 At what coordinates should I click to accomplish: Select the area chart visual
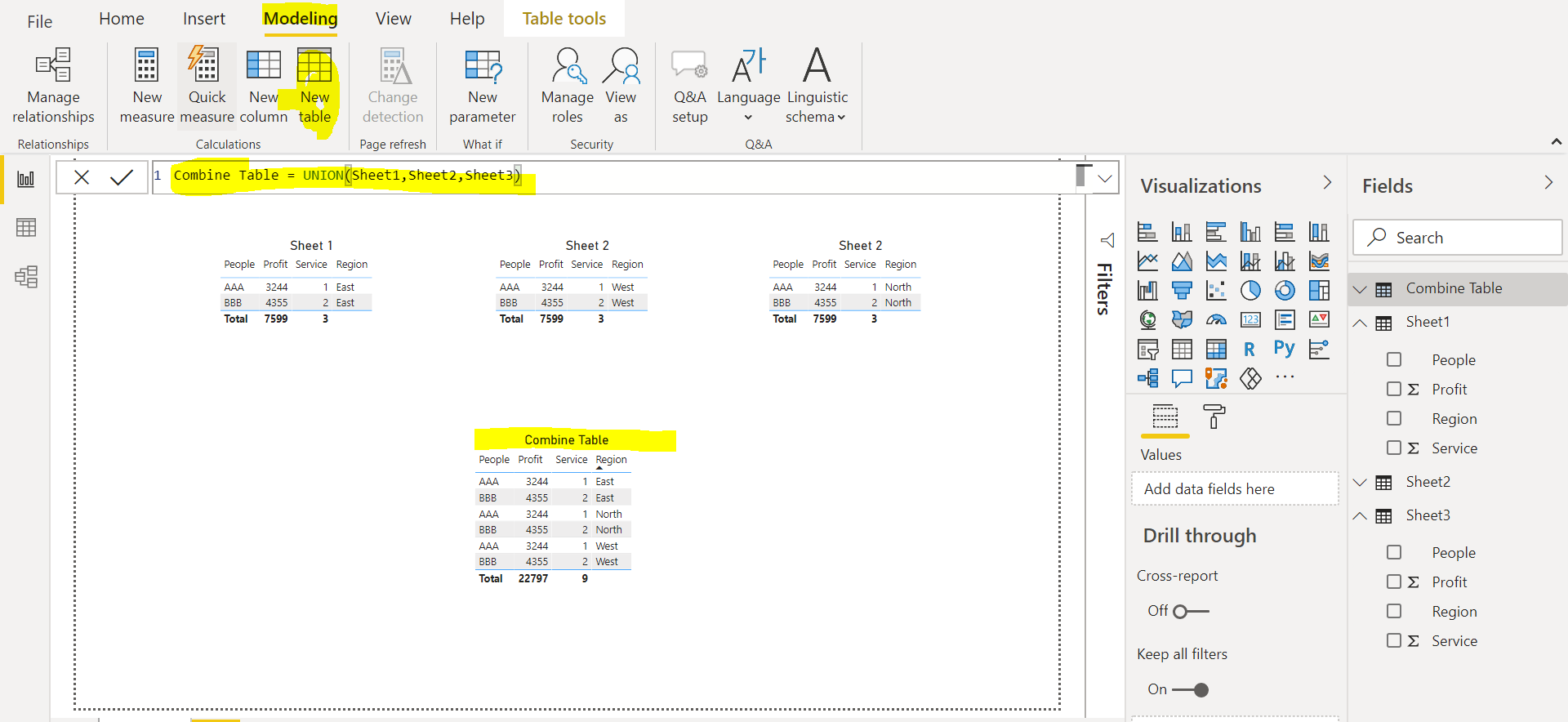tap(1182, 261)
